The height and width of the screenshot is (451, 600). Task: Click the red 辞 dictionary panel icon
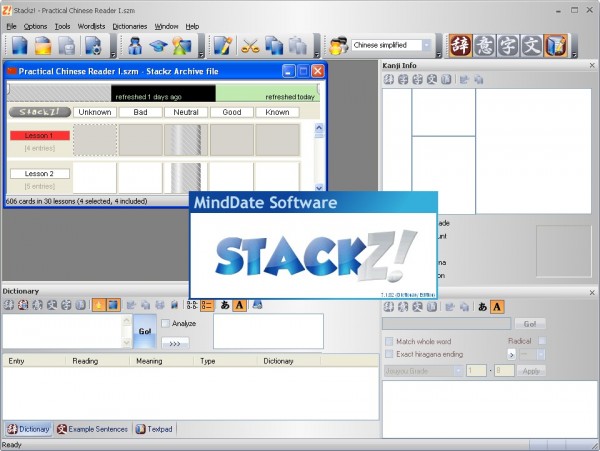point(460,46)
